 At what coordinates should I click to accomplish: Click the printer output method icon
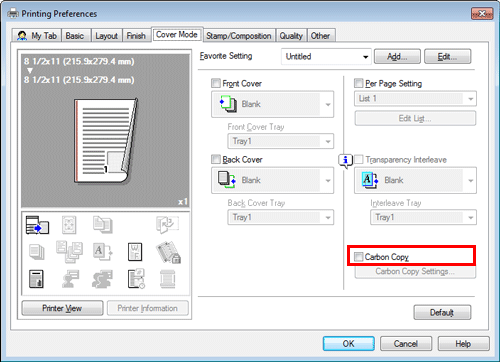pyautogui.click(x=37, y=225)
